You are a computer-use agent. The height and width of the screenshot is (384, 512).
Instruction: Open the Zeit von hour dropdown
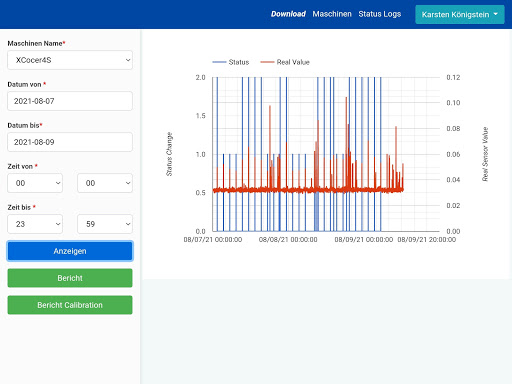[35, 183]
